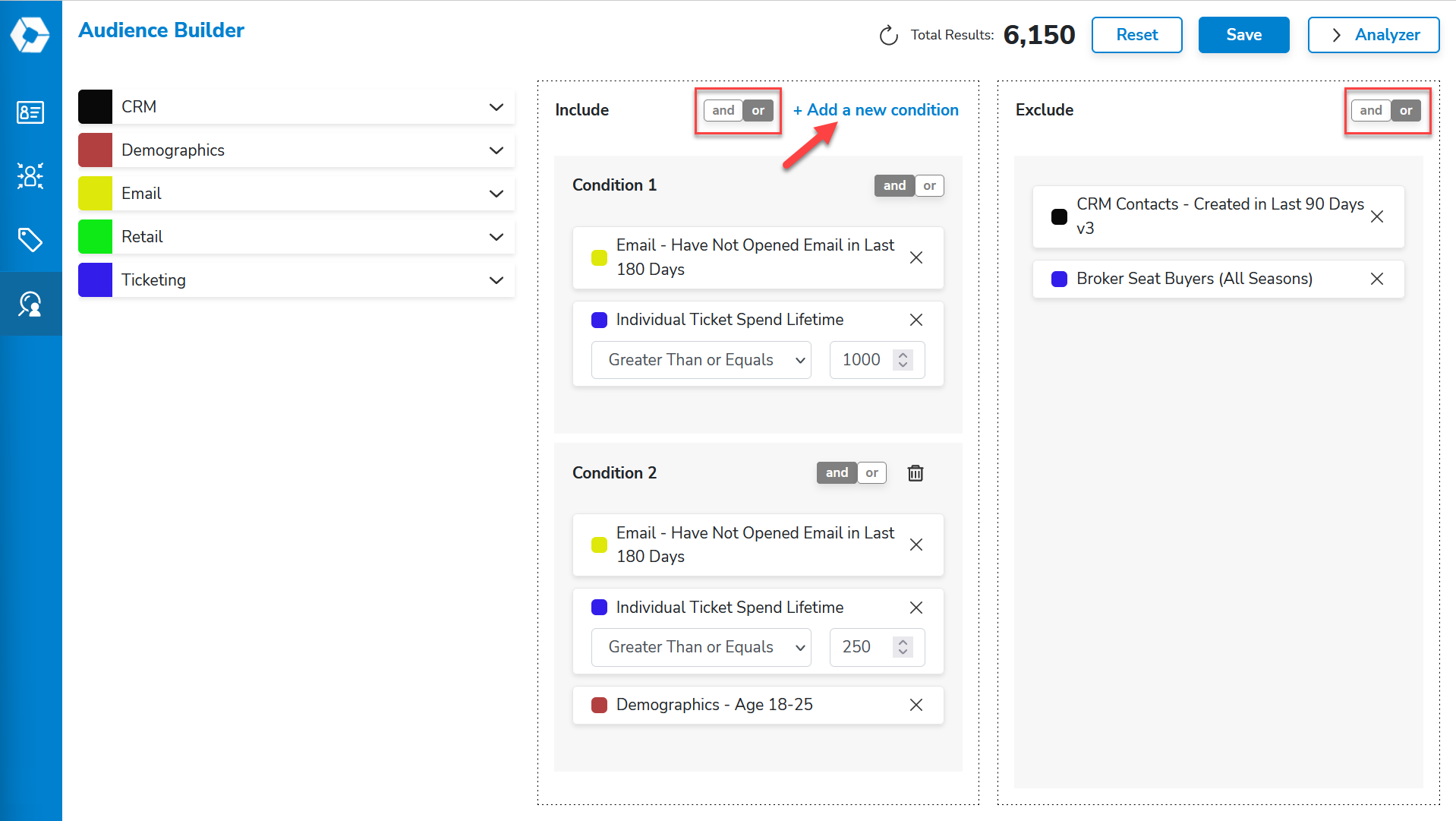Viewport: 1456px width, 821px height.
Task: Click the app logo in the sidebar
Action: click(30, 34)
